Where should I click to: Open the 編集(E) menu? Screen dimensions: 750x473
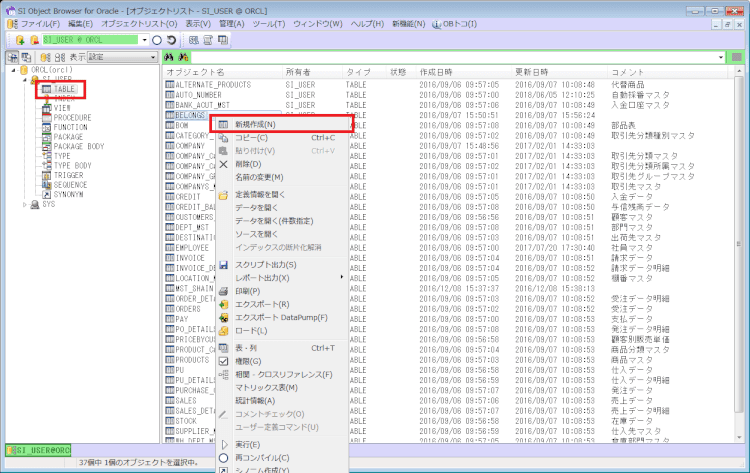pyautogui.click(x=80, y=24)
